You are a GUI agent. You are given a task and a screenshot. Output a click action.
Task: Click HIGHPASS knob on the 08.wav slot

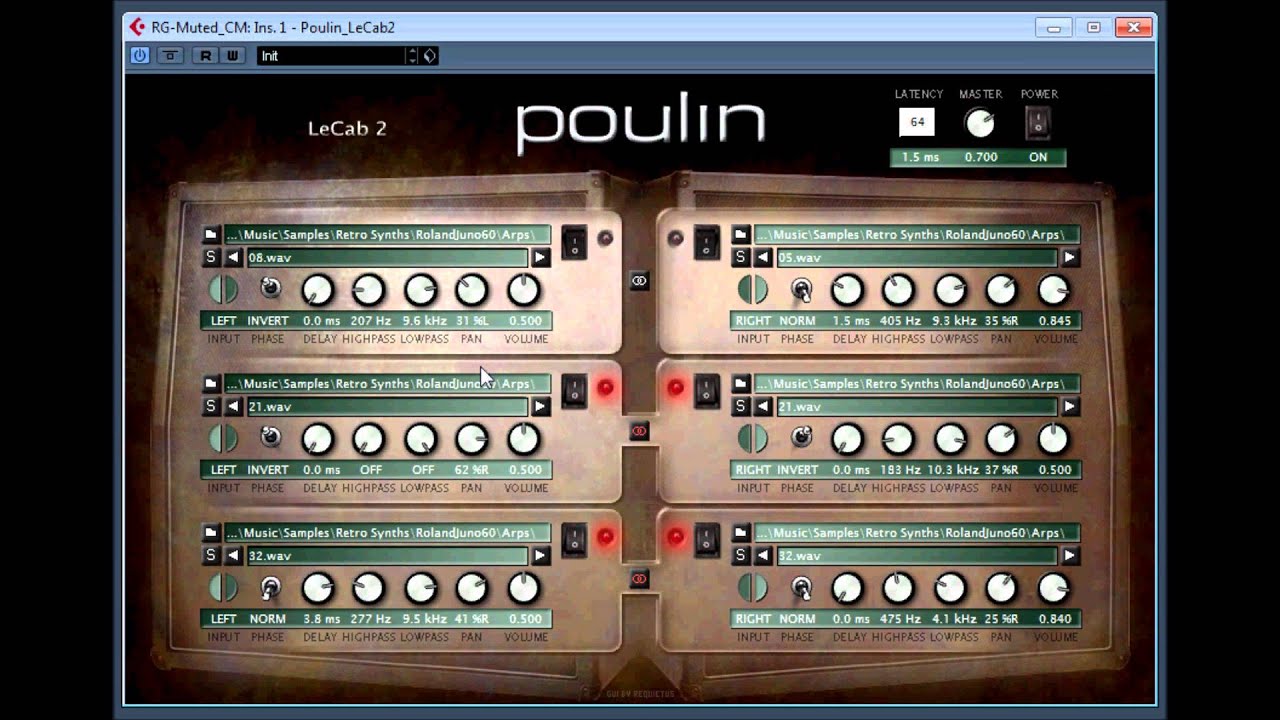(369, 290)
